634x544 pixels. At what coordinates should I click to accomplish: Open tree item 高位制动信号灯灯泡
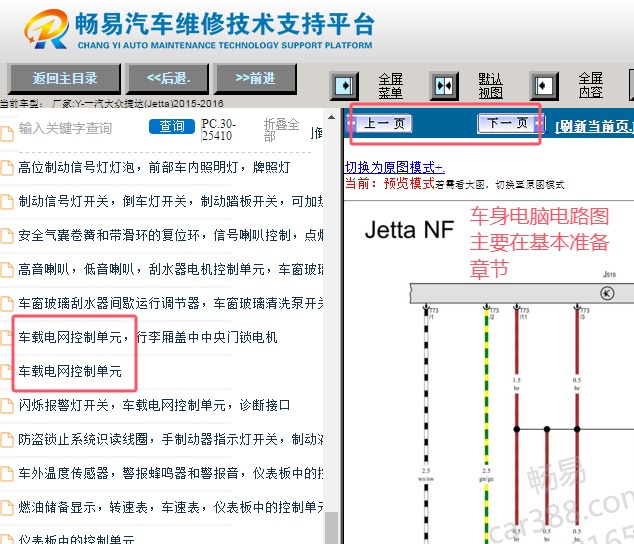(x=154, y=167)
